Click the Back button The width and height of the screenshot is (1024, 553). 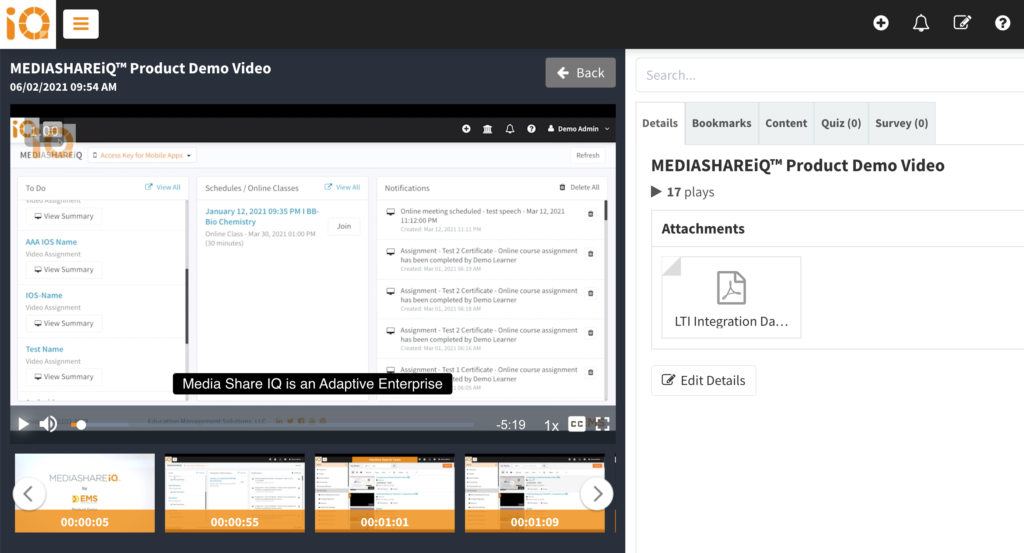tap(580, 73)
